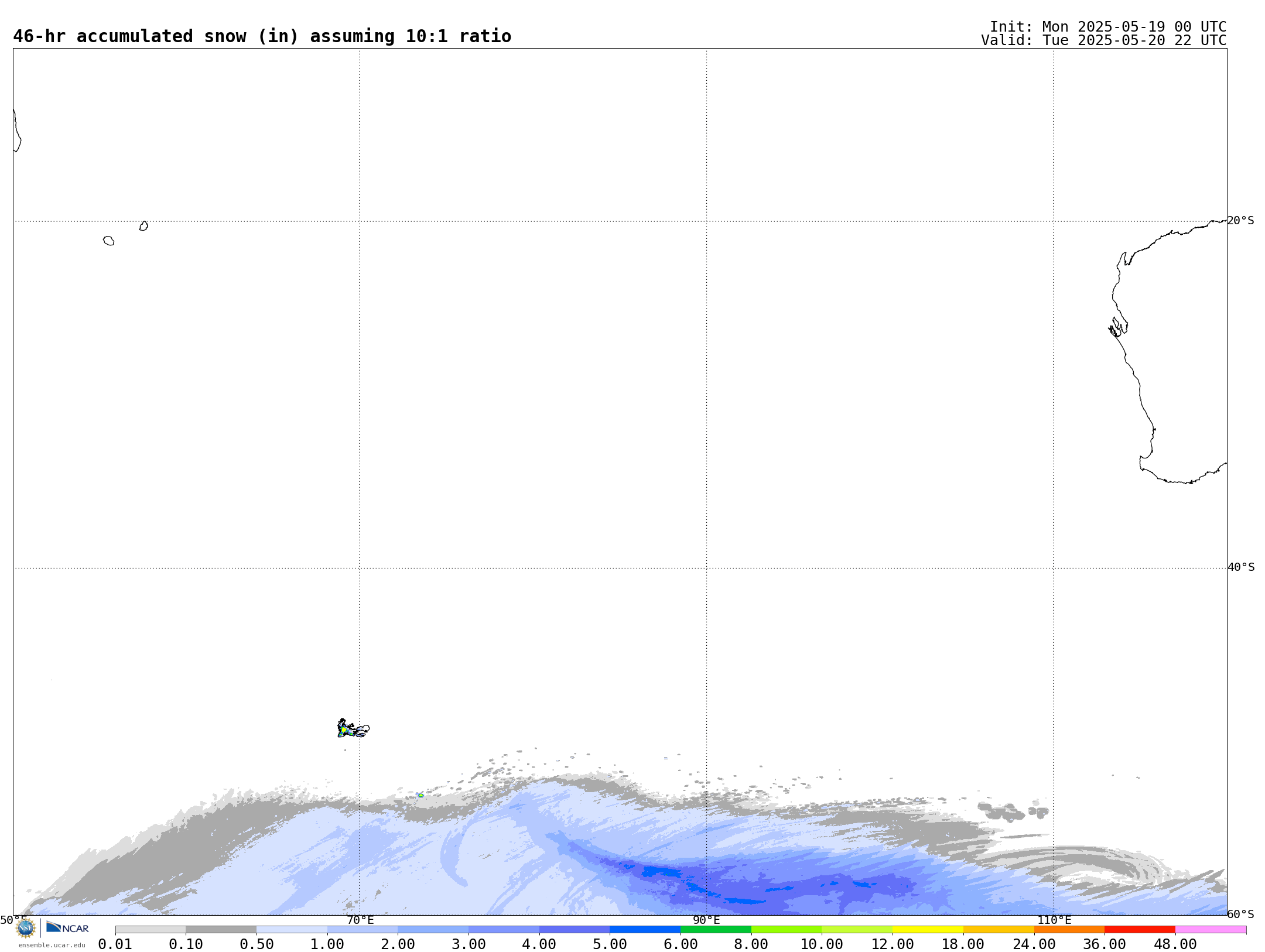Click the 0.01 colorbar value label

pos(115,944)
